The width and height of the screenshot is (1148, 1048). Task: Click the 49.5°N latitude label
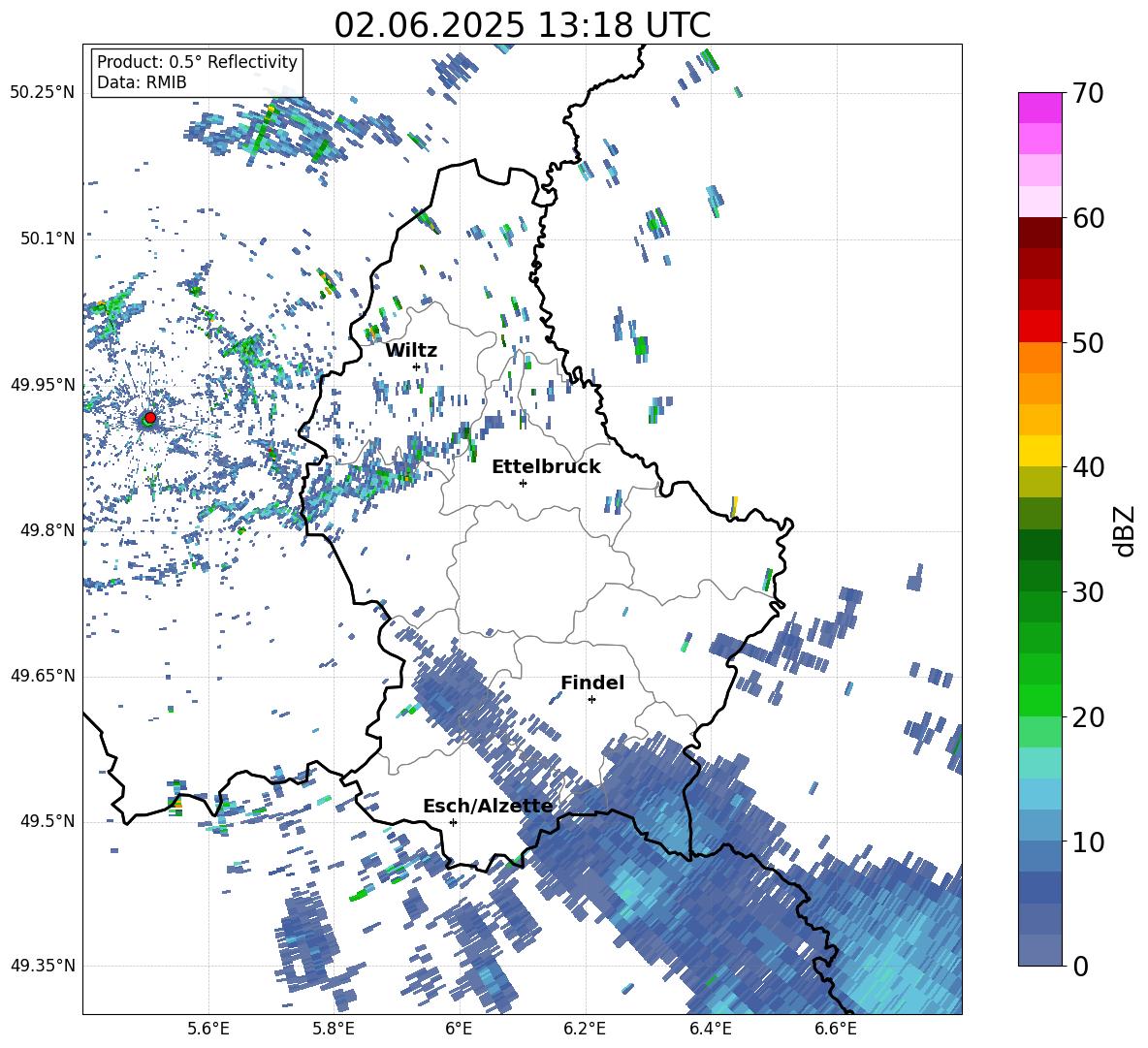[x=47, y=821]
